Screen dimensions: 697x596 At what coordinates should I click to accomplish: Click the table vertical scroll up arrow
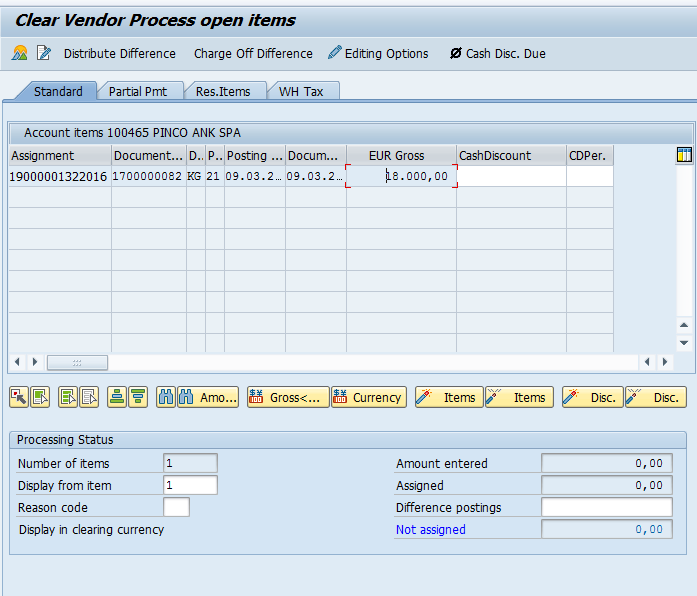(x=684, y=325)
